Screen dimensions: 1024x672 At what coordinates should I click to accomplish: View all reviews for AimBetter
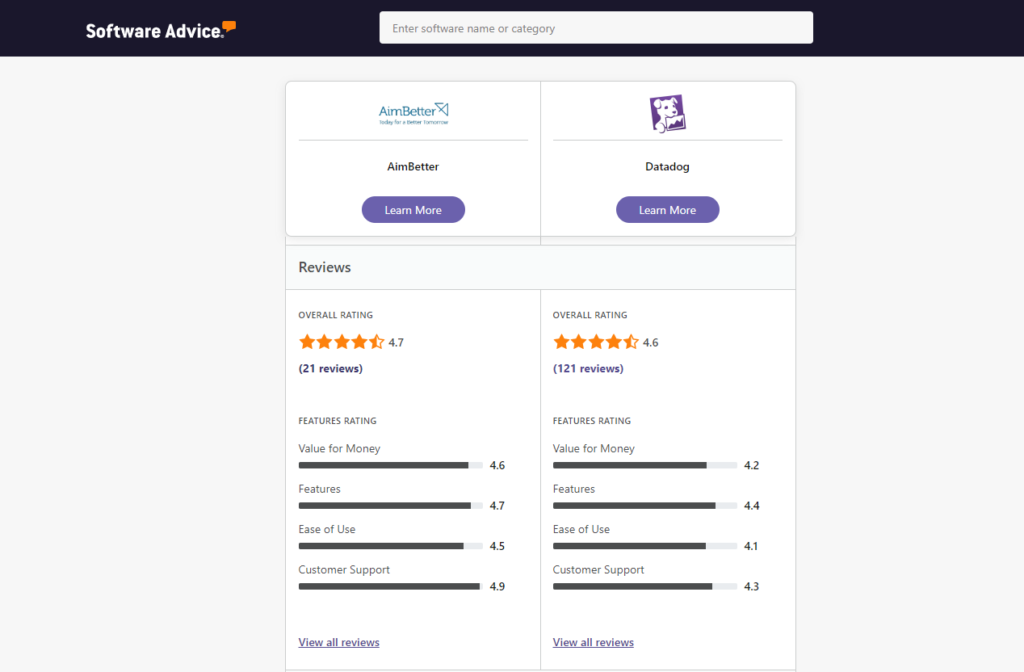coord(338,641)
